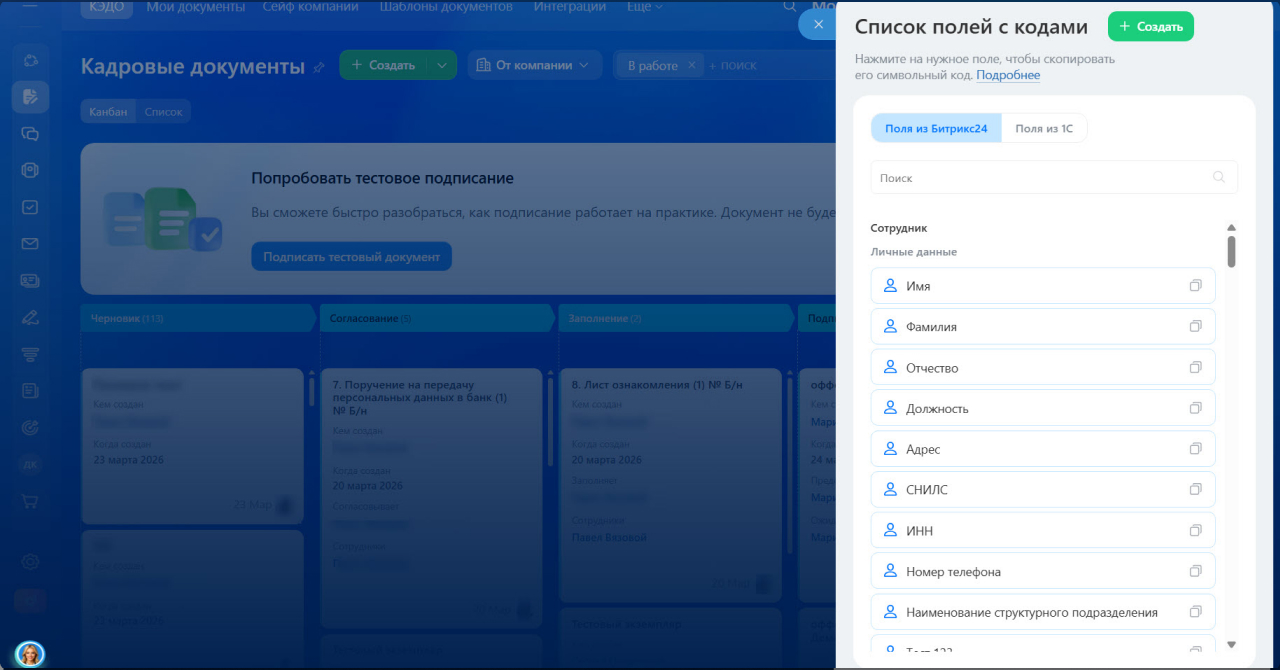1280x670 pixels.
Task: Follow the Подробнее link
Action: (x=1008, y=75)
